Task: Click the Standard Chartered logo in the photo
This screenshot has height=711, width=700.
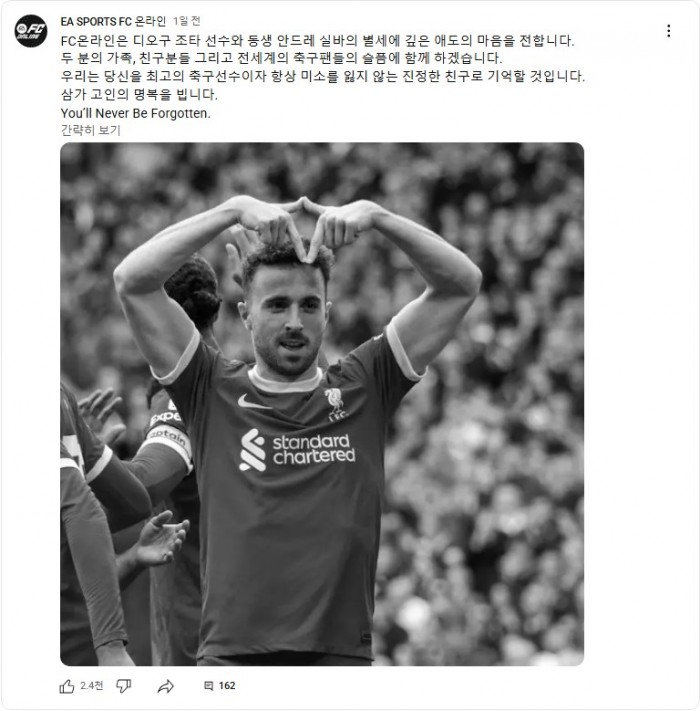Action: pos(297,449)
